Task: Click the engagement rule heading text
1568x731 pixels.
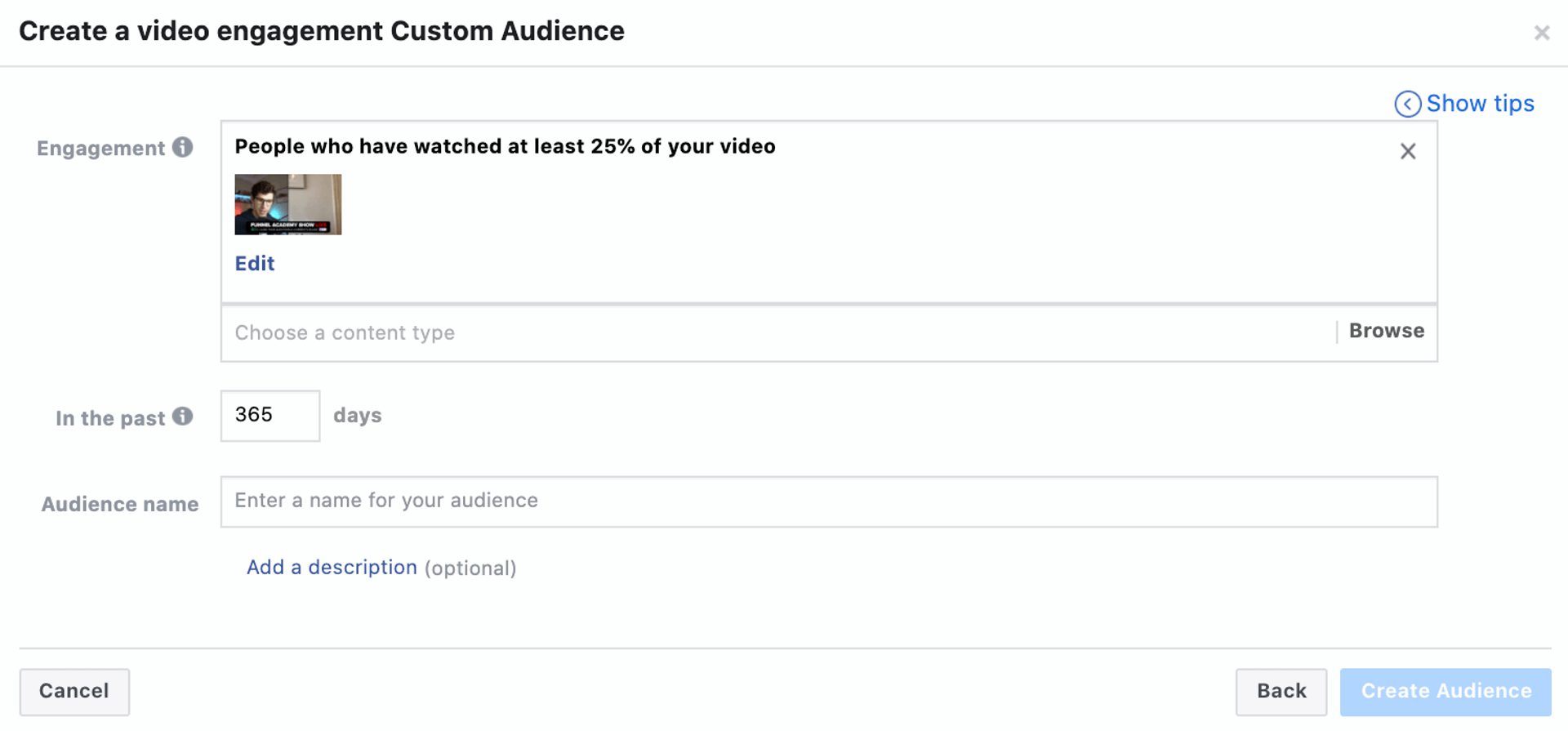Action: [x=505, y=146]
